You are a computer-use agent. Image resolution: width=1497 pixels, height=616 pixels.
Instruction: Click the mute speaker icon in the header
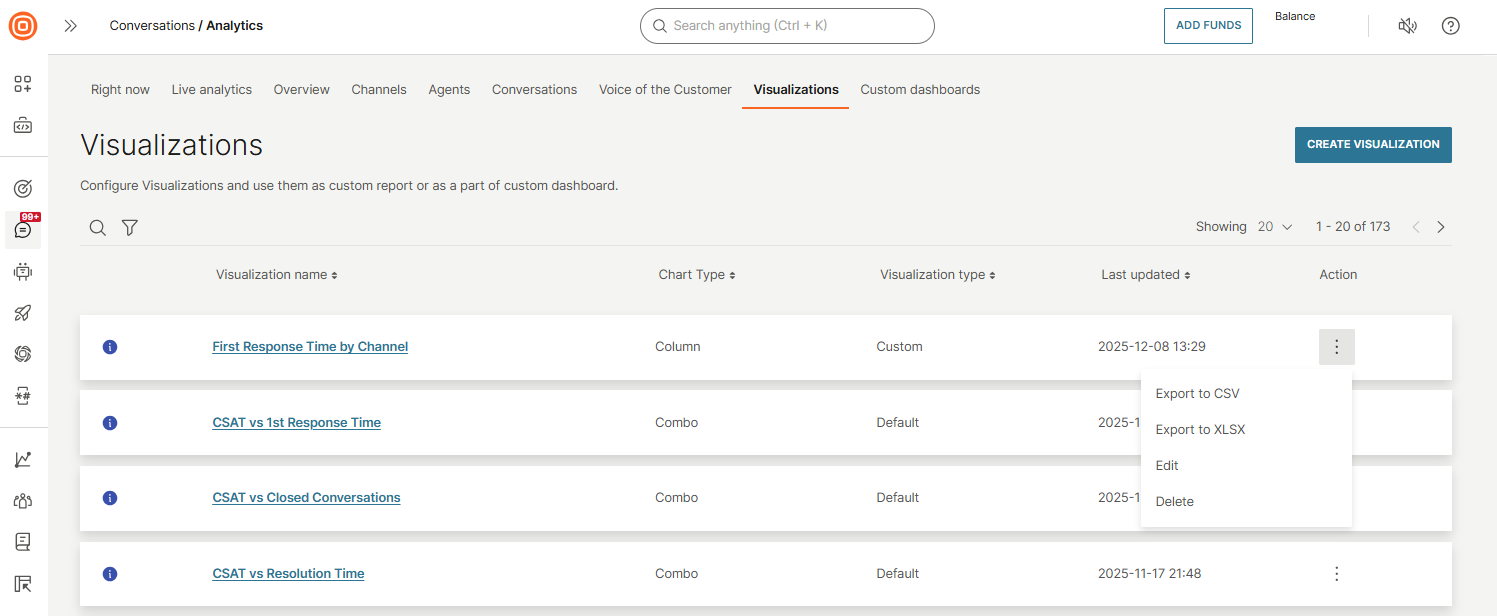point(1407,25)
